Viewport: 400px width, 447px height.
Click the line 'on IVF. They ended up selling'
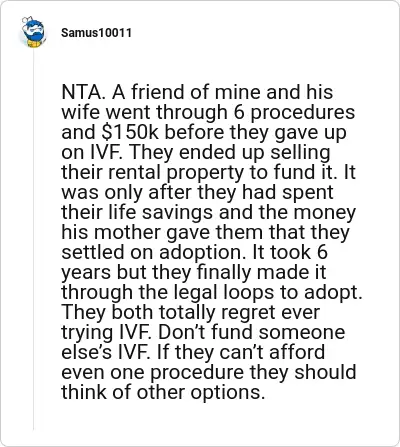click(196, 153)
